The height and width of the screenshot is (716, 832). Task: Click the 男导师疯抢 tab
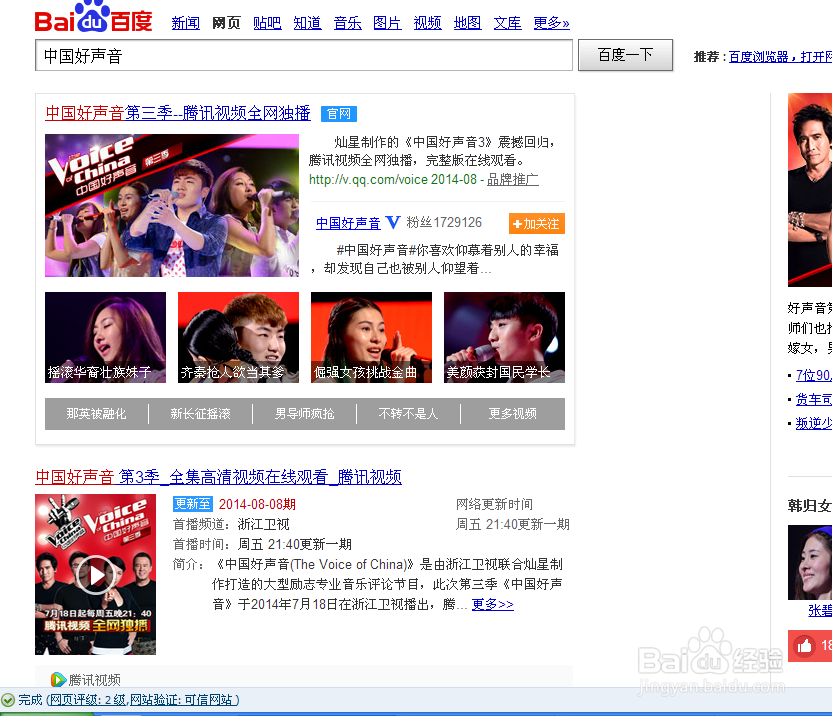(x=305, y=413)
